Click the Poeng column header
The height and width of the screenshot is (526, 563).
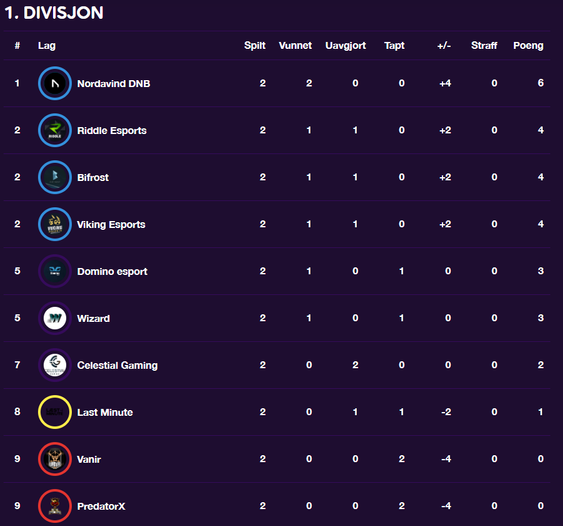click(x=528, y=46)
